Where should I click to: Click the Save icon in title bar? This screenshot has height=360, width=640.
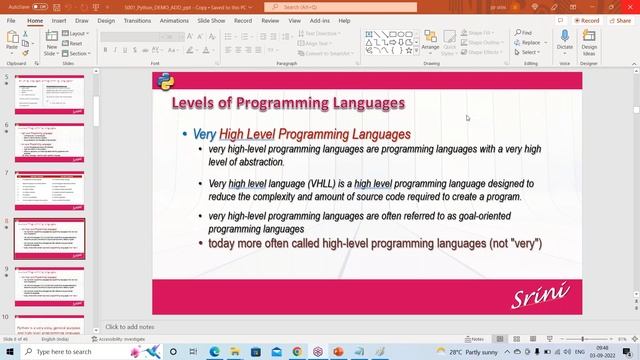click(57, 7)
